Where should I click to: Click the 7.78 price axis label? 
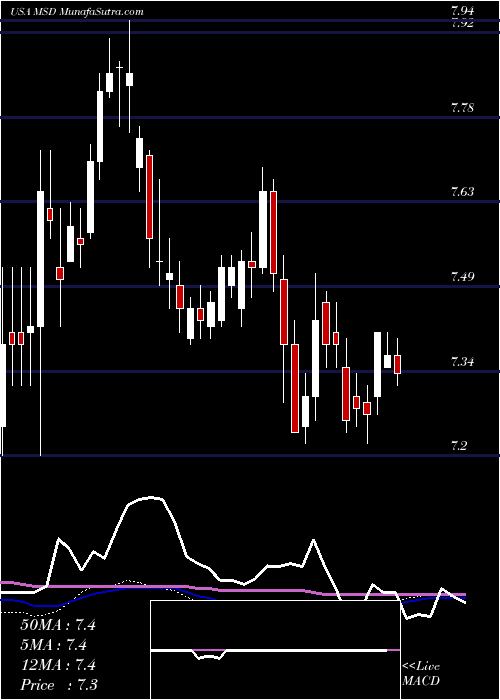pyautogui.click(x=462, y=108)
